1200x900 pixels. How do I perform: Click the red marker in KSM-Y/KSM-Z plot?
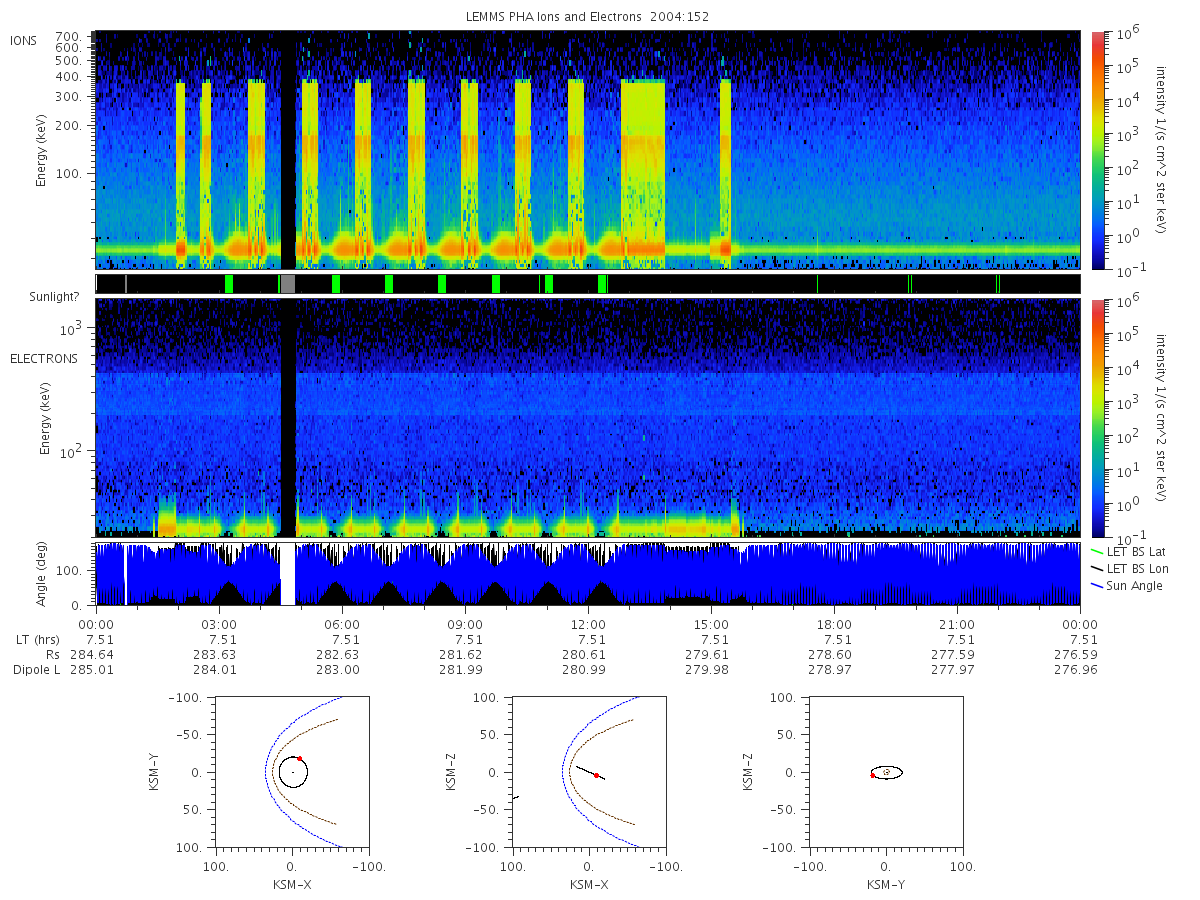[x=873, y=775]
